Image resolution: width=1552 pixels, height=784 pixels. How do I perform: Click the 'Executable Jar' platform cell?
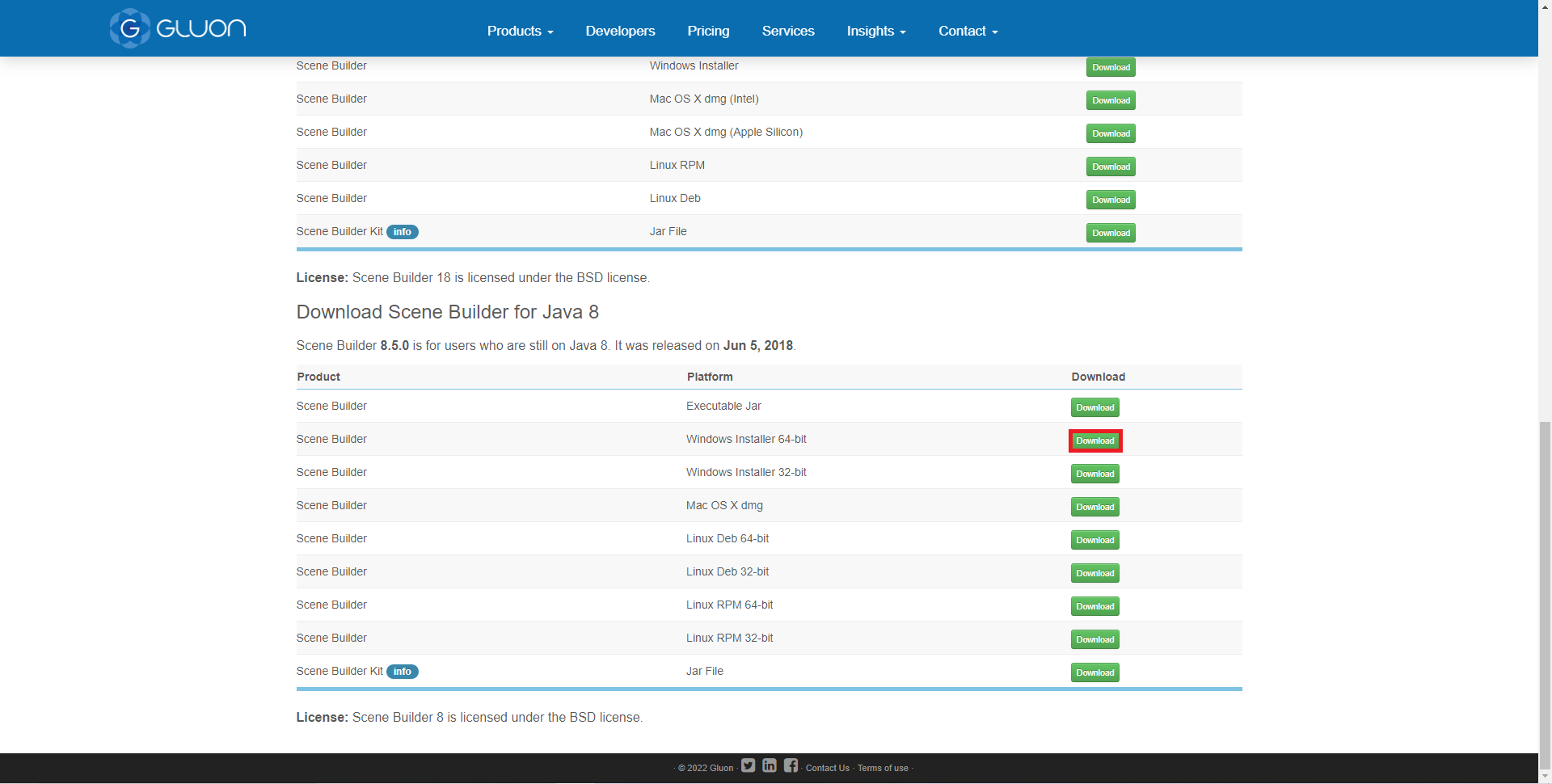(x=723, y=406)
